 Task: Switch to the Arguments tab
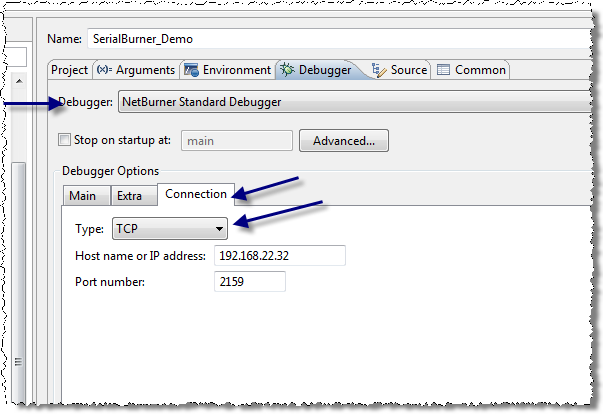136,70
